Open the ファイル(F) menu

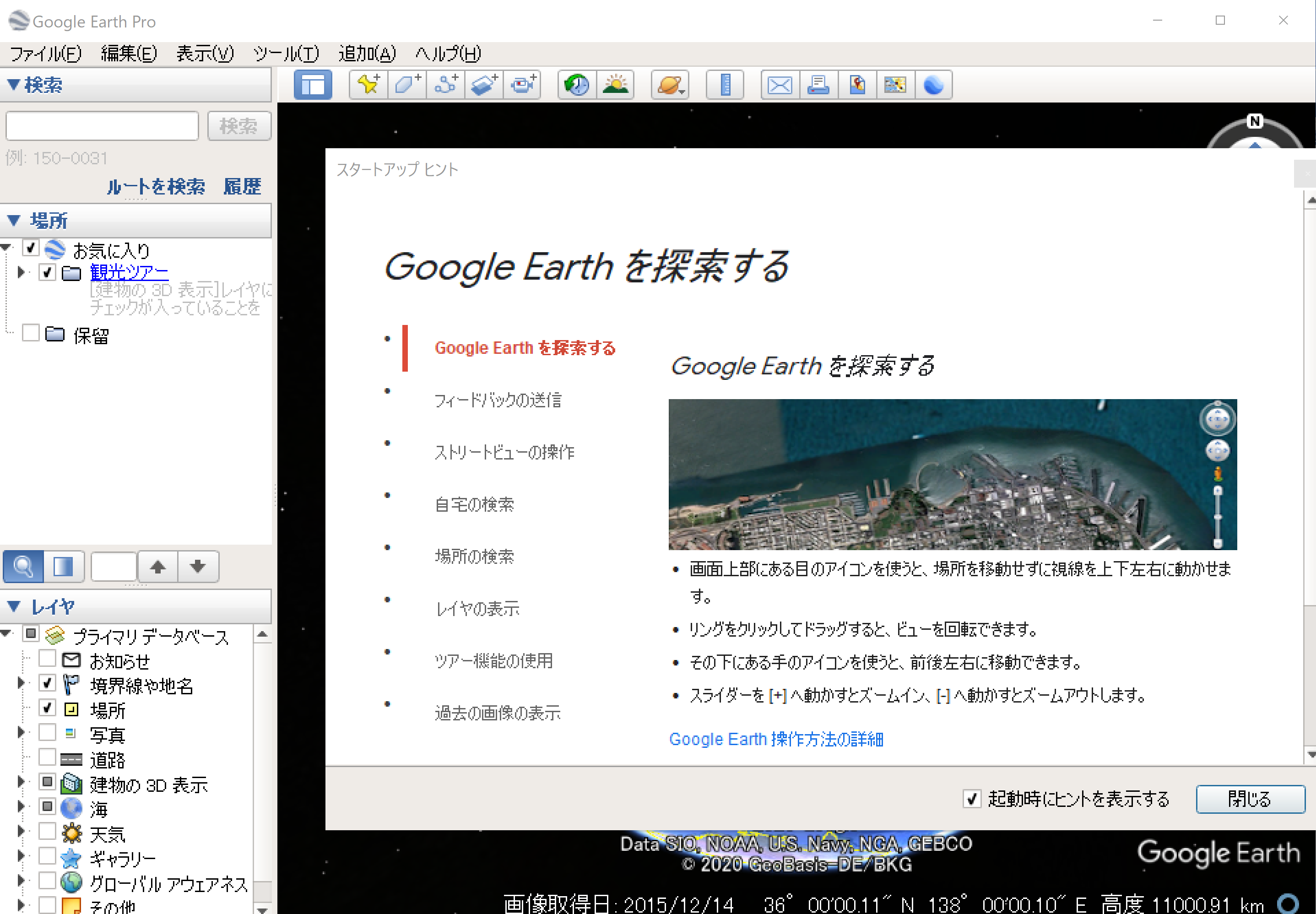point(46,54)
